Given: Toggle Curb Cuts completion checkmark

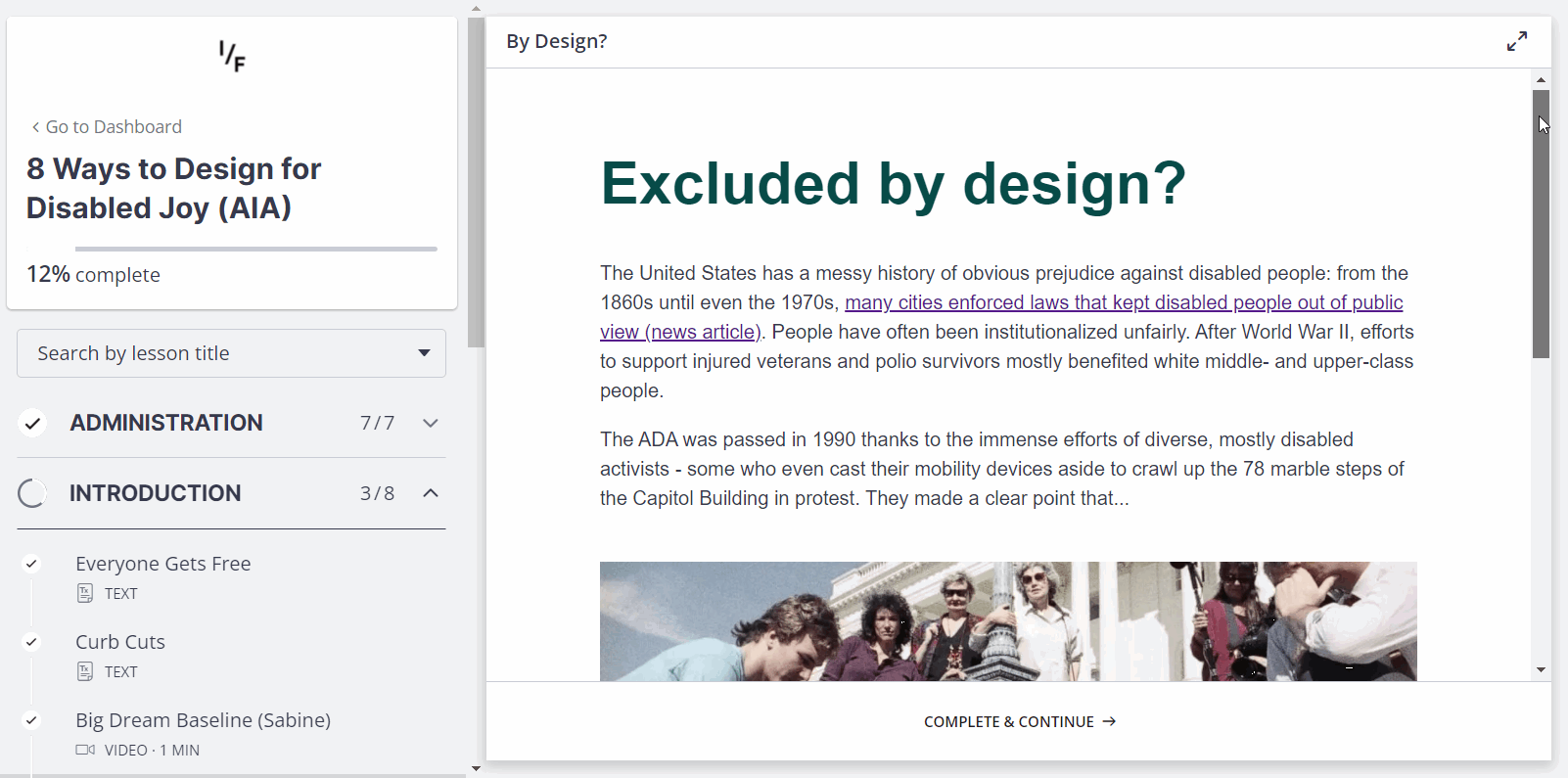Looking at the screenshot, I should pyautogui.click(x=31, y=642).
